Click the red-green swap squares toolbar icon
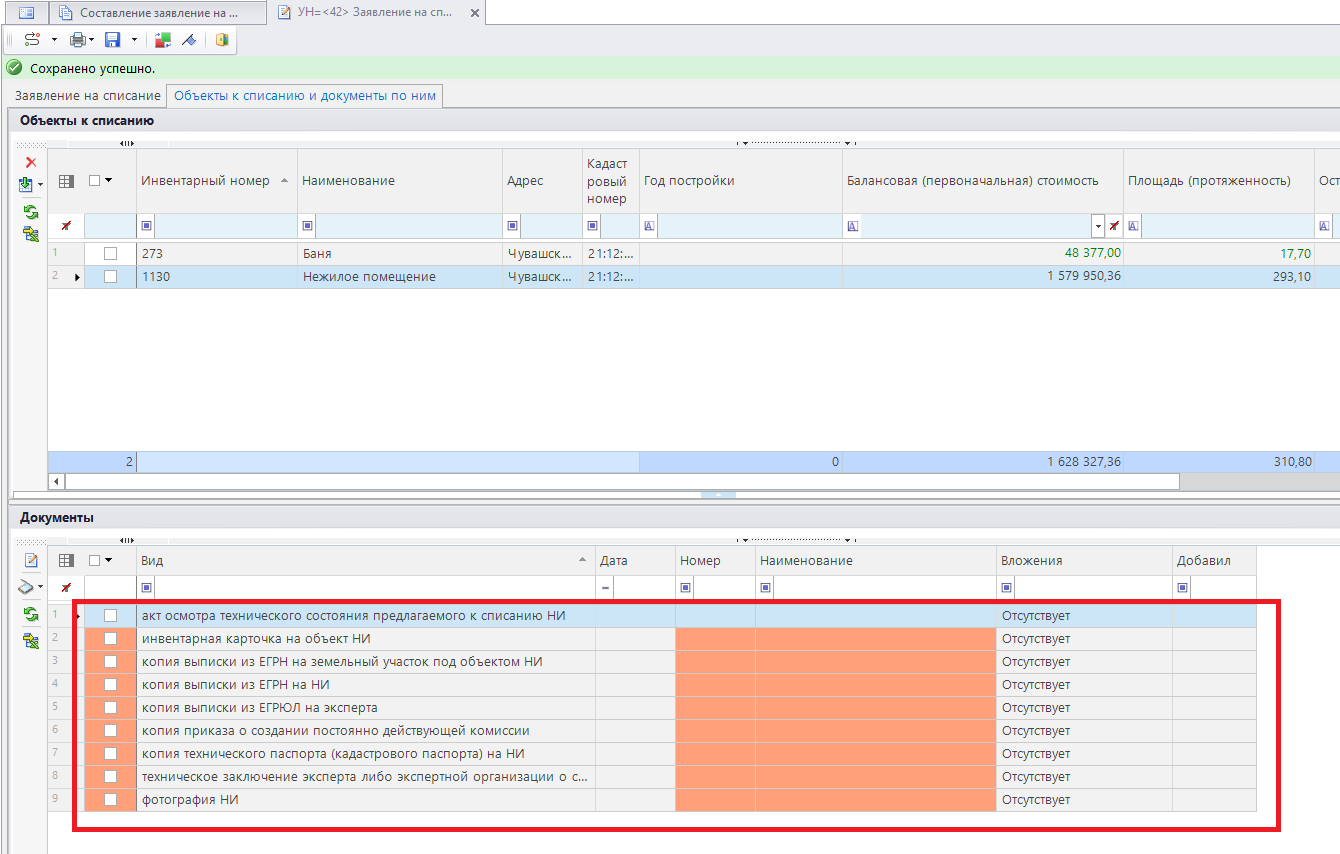This screenshot has width=1340, height=854. pyautogui.click(x=163, y=40)
